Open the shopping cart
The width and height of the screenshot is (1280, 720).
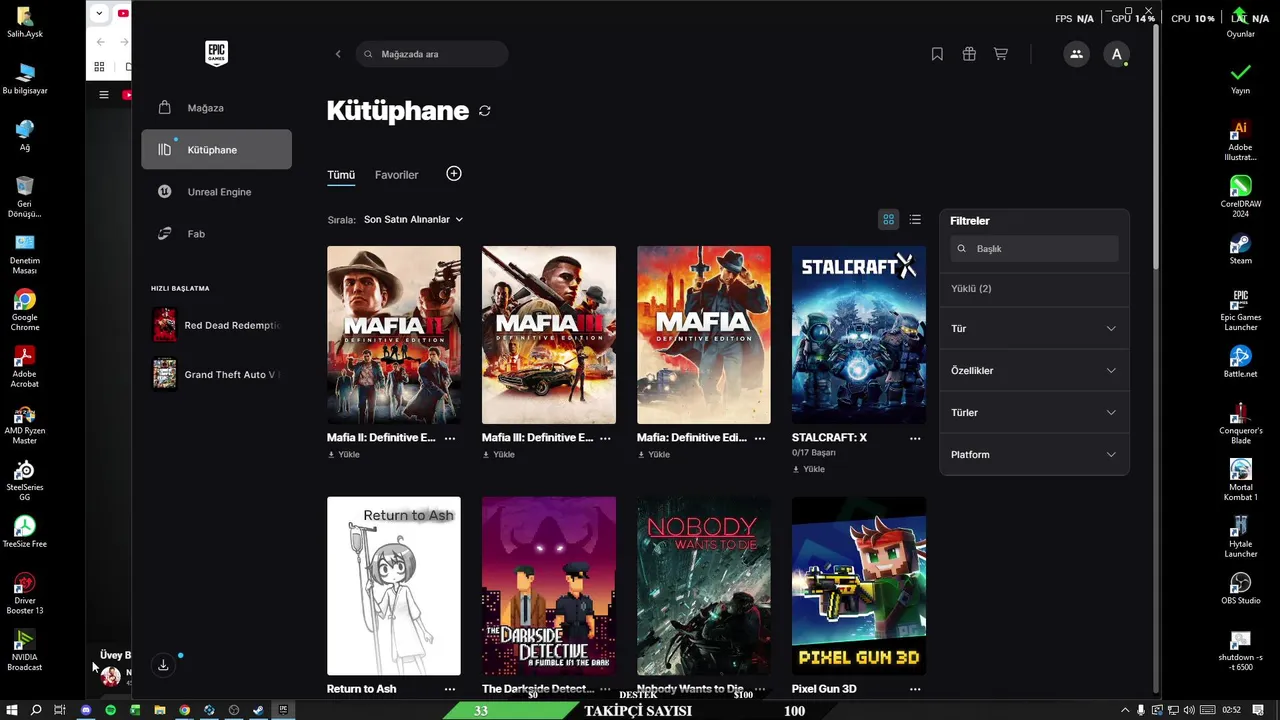(x=1000, y=54)
